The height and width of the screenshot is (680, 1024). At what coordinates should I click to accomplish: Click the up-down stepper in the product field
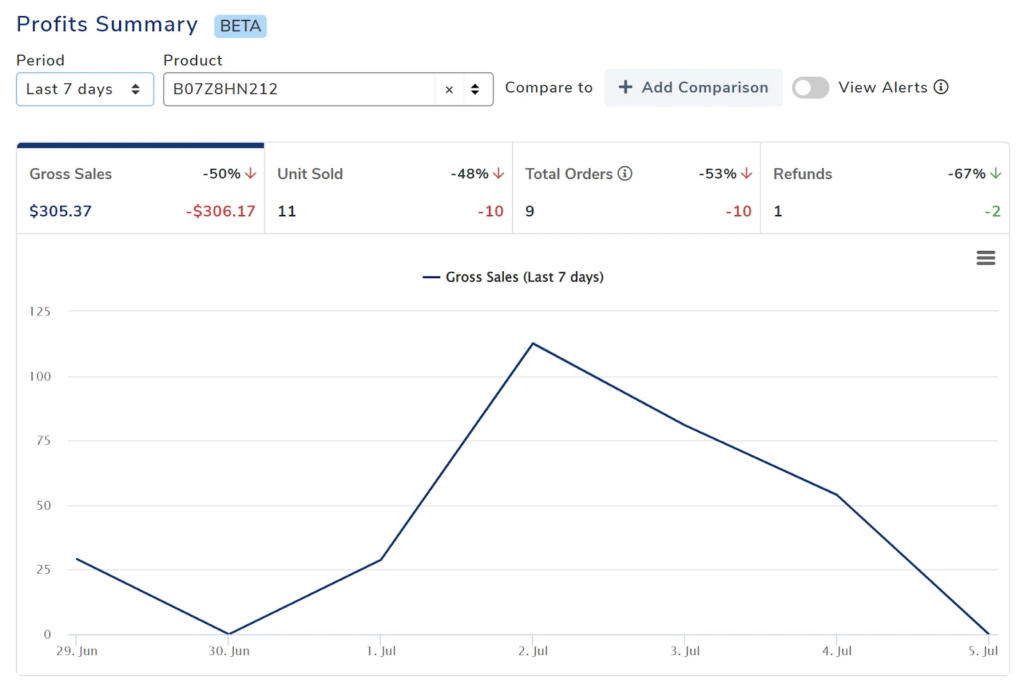[x=473, y=89]
